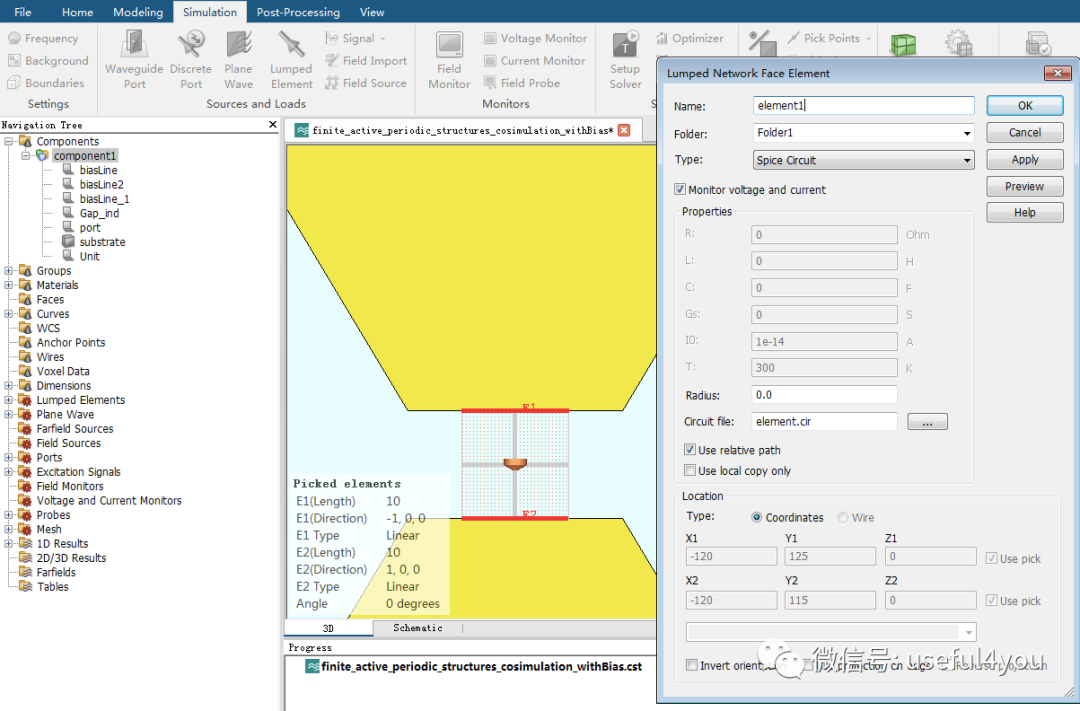Add a Field Probe
The height and width of the screenshot is (711, 1080).
[521, 83]
